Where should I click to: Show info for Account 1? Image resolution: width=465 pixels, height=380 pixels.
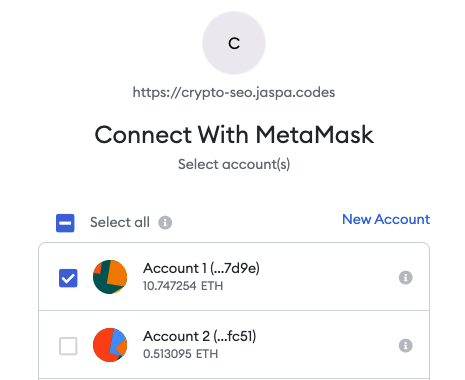(x=405, y=277)
